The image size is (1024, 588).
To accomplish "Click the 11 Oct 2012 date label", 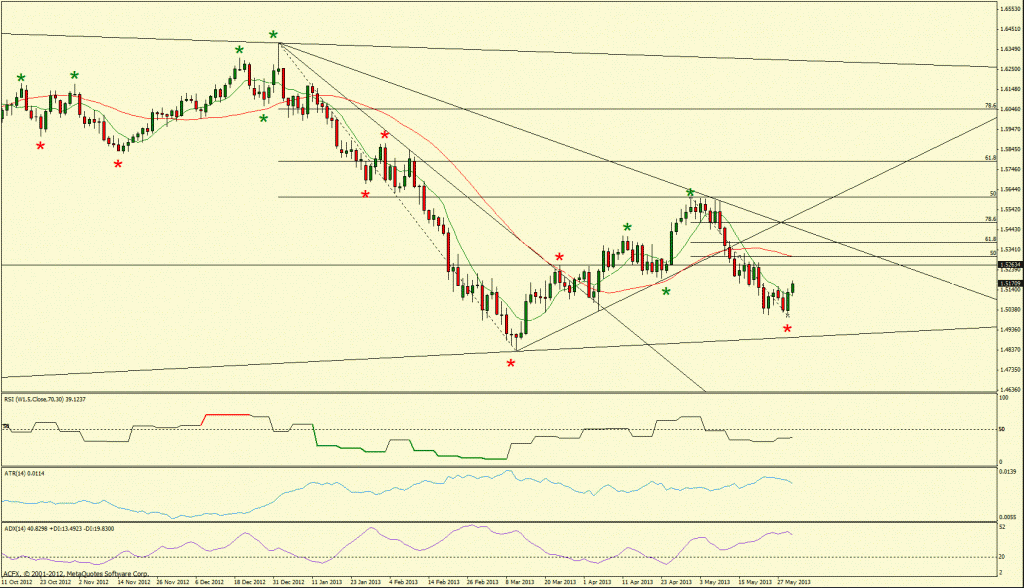I will point(19,580).
